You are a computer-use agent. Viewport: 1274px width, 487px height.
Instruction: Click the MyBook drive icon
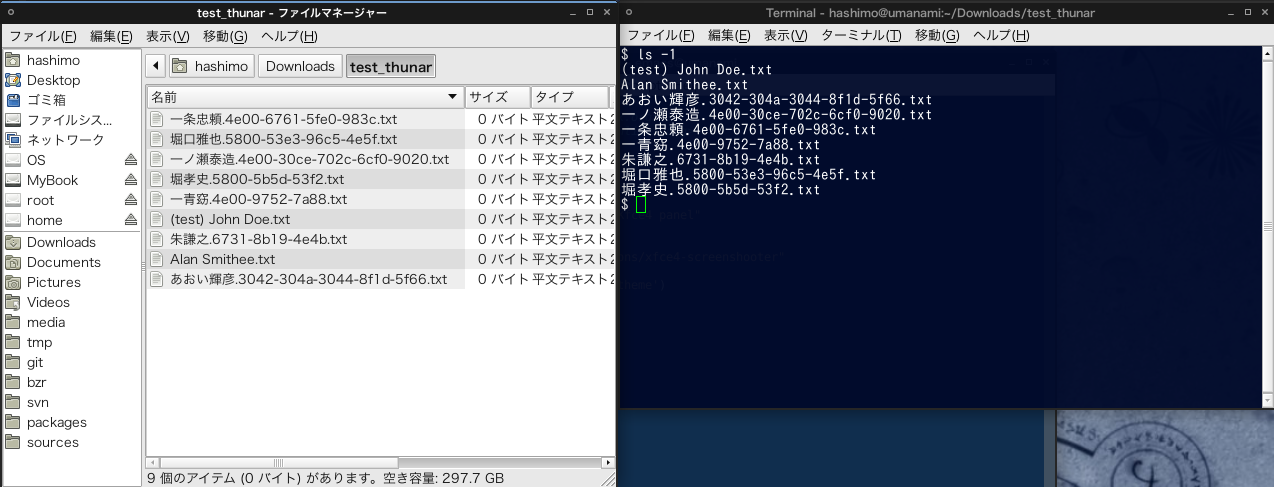pyautogui.click(x=13, y=180)
